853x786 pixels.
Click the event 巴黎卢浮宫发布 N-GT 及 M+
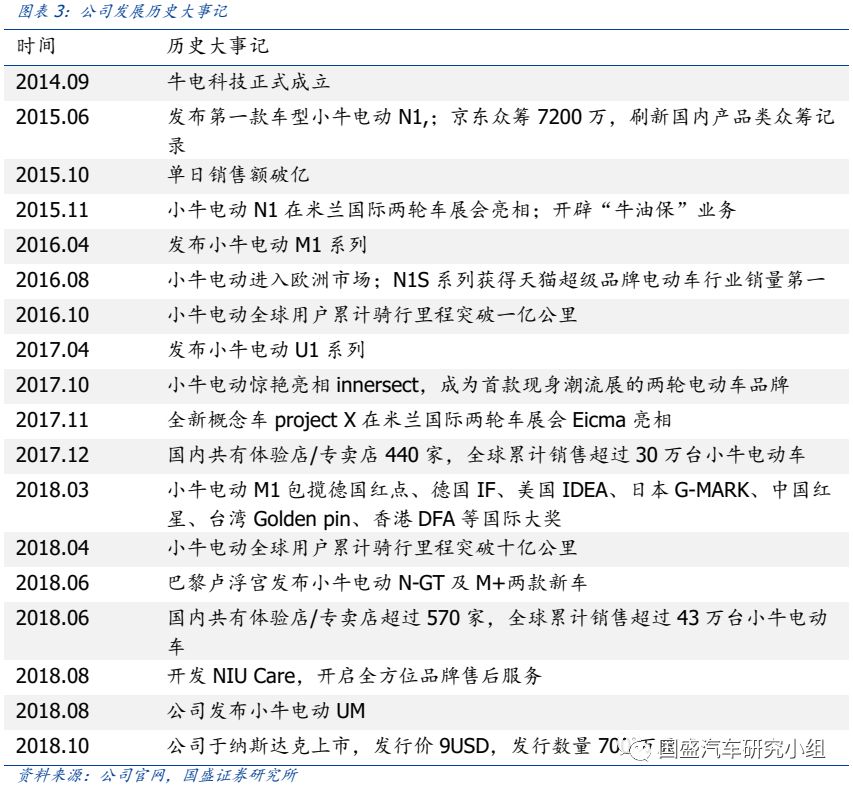[x=377, y=583]
